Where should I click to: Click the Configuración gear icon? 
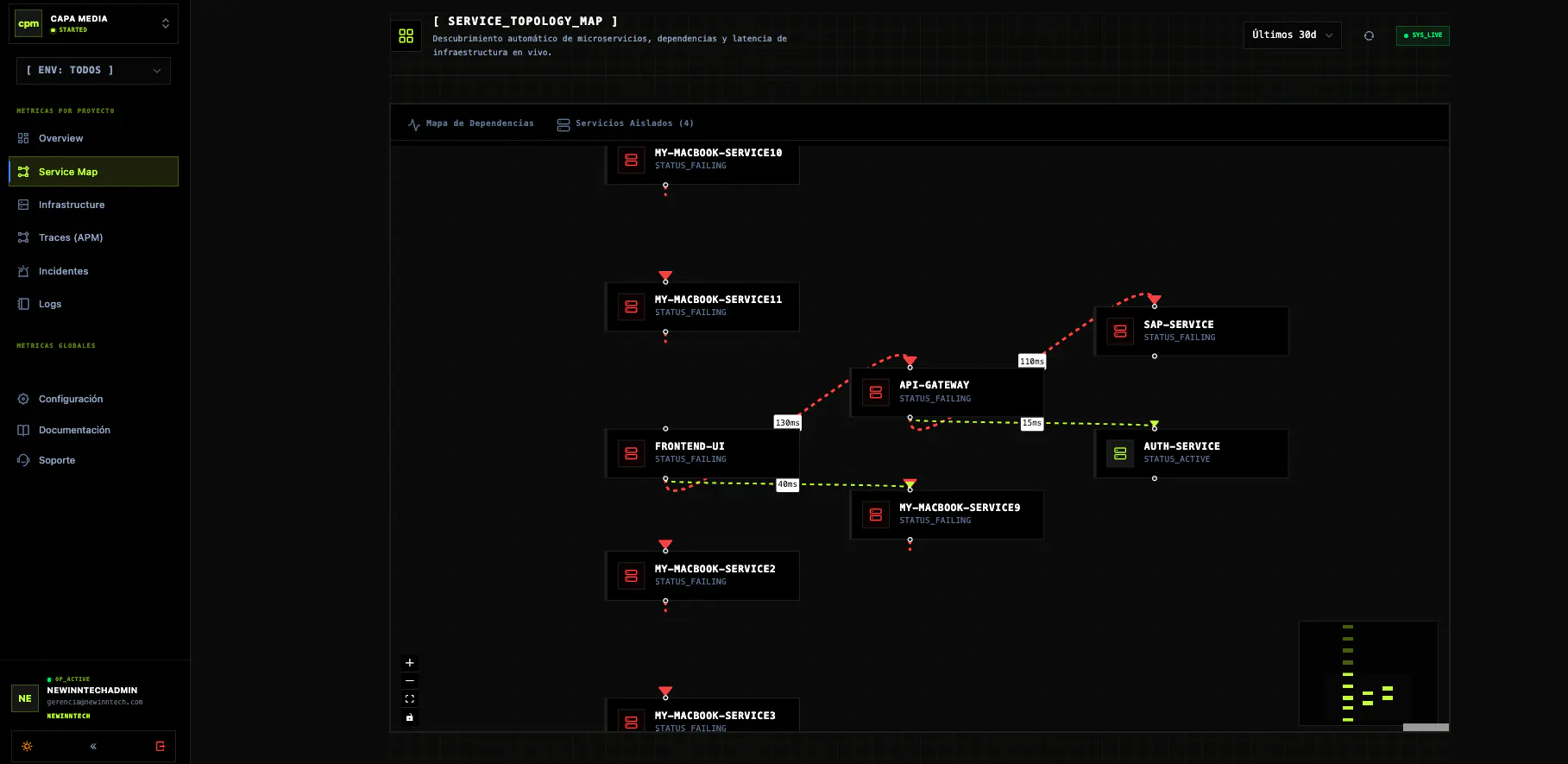pyautogui.click(x=23, y=399)
